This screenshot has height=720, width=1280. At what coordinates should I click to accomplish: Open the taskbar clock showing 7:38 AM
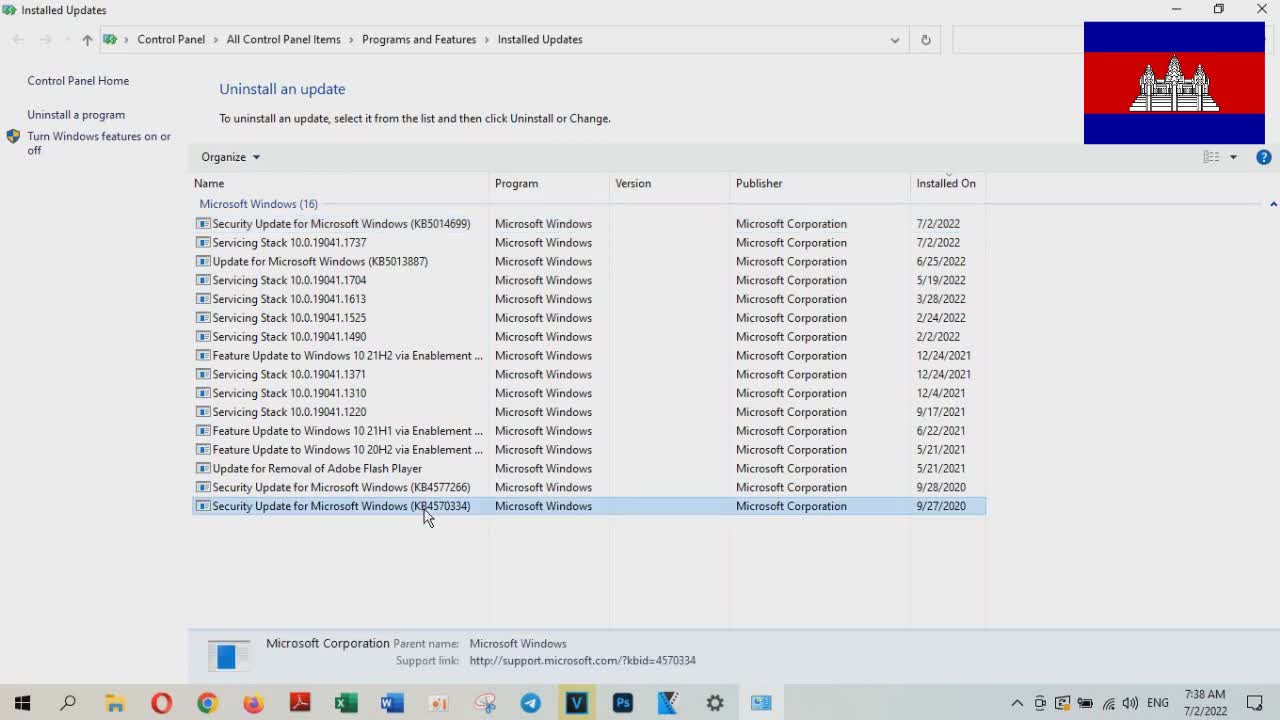point(1205,703)
